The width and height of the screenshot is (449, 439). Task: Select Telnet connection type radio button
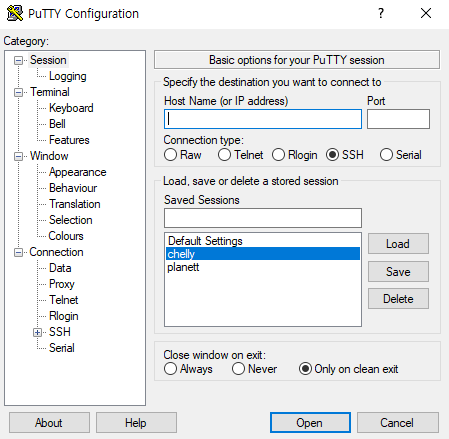pos(224,155)
